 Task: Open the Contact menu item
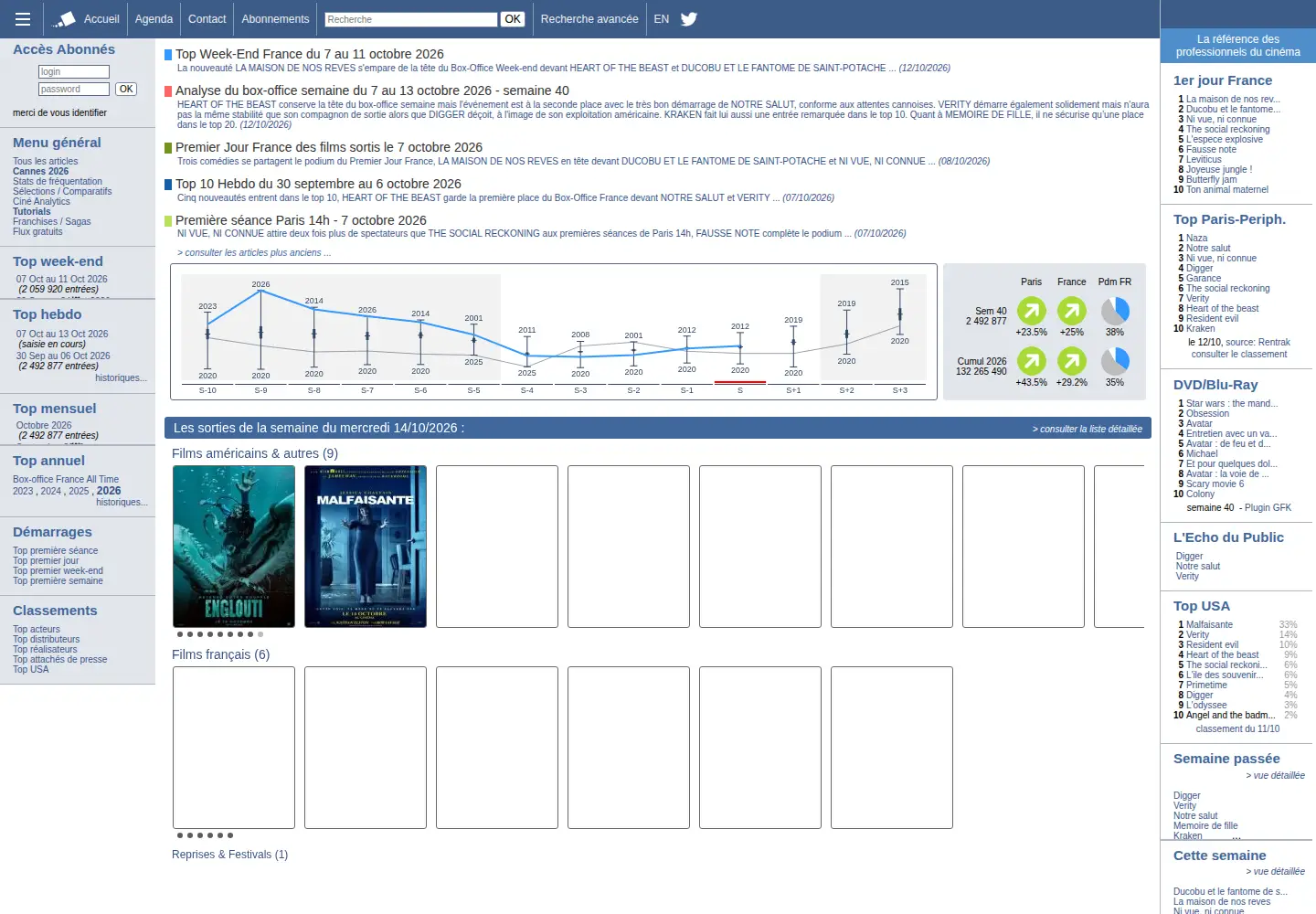[207, 19]
